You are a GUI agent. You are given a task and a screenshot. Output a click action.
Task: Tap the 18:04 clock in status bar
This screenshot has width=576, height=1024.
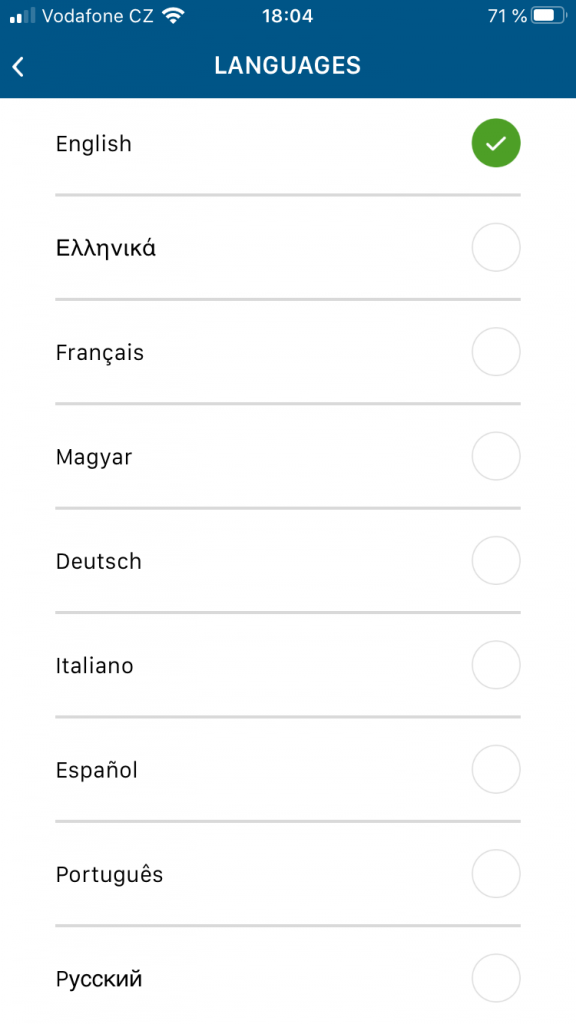[x=287, y=16]
